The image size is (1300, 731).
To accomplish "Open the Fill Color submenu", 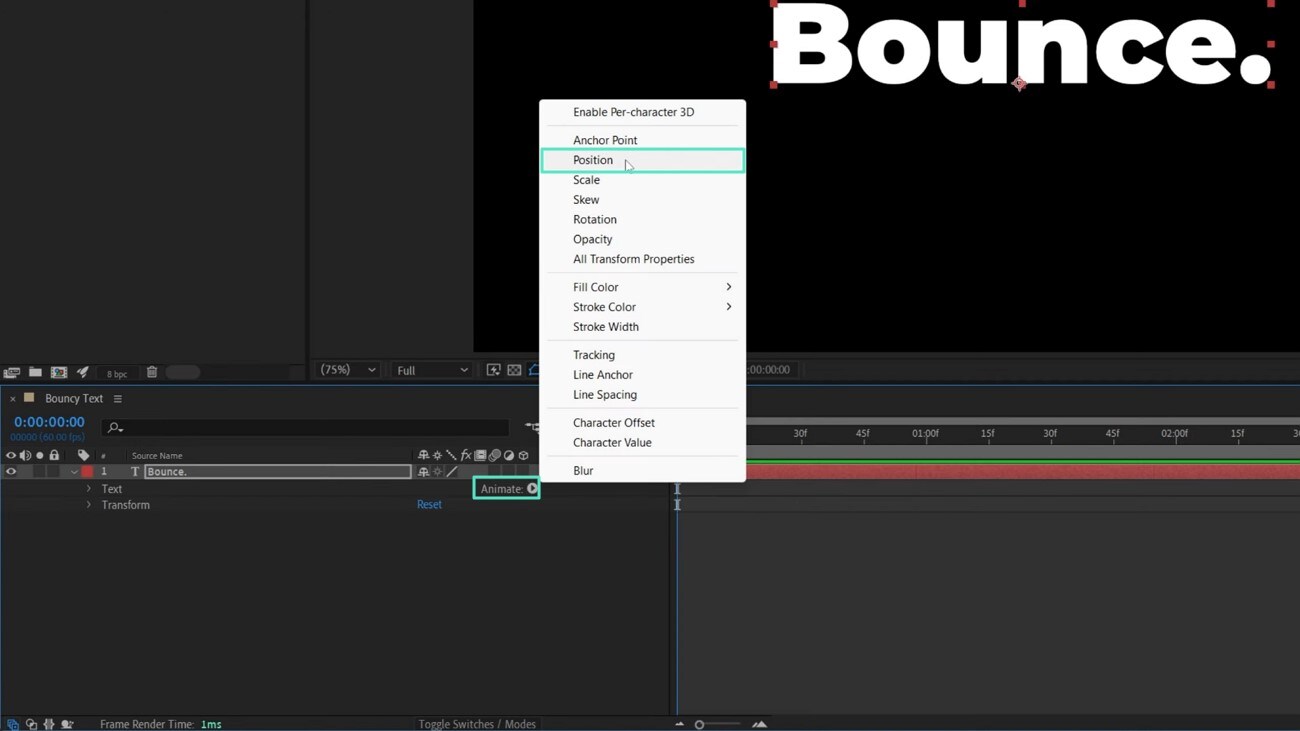I will pyautogui.click(x=642, y=287).
